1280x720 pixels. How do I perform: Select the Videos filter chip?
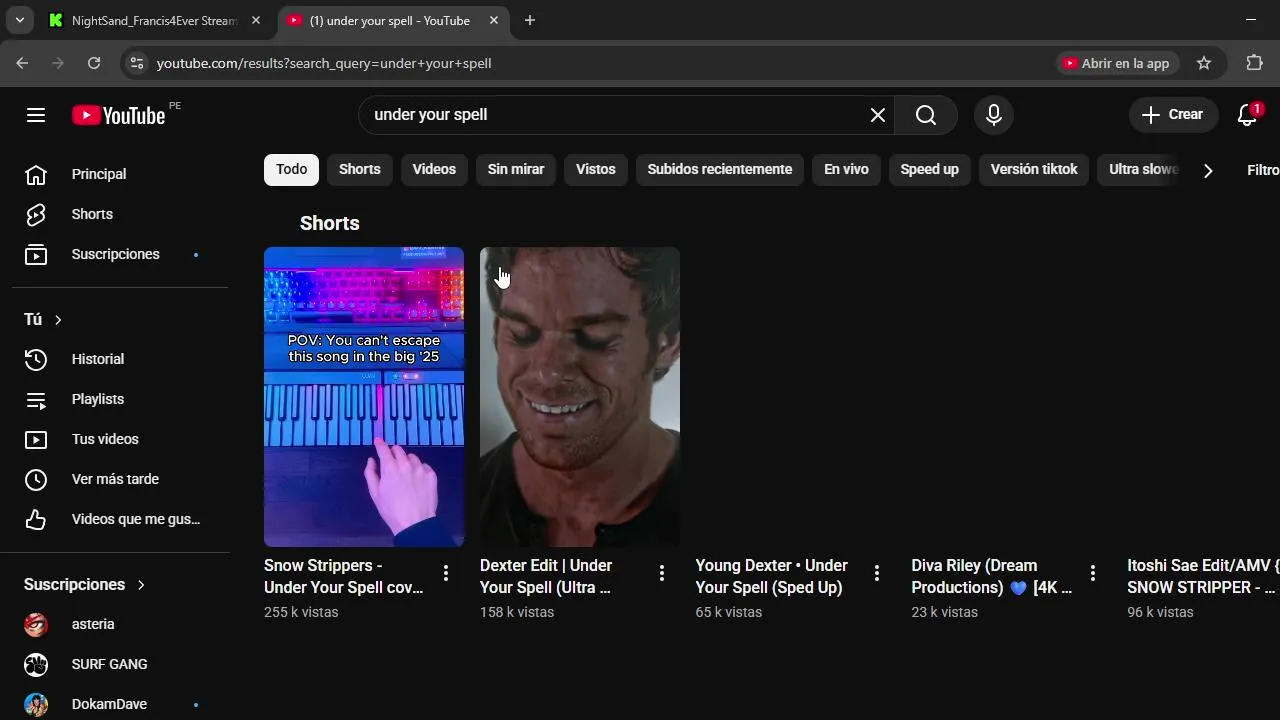tap(434, 169)
